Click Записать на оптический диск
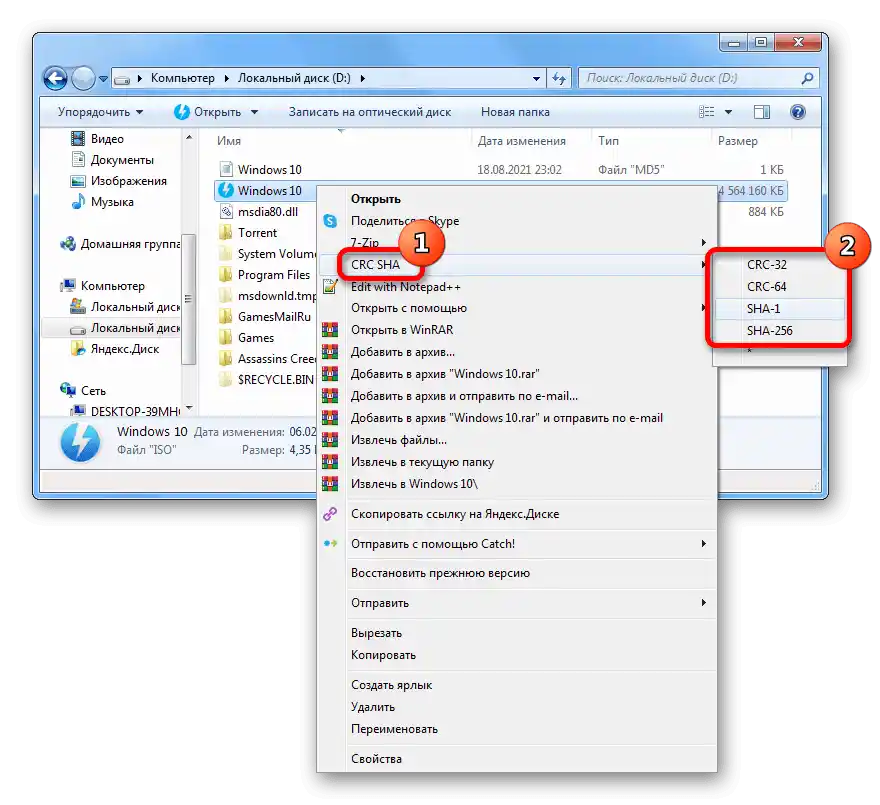Viewport: 880px width, 805px height. coord(370,112)
